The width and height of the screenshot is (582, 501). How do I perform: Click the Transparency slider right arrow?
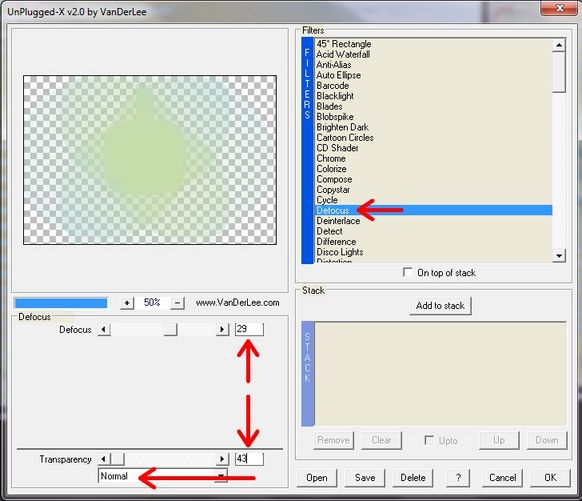click(222, 459)
